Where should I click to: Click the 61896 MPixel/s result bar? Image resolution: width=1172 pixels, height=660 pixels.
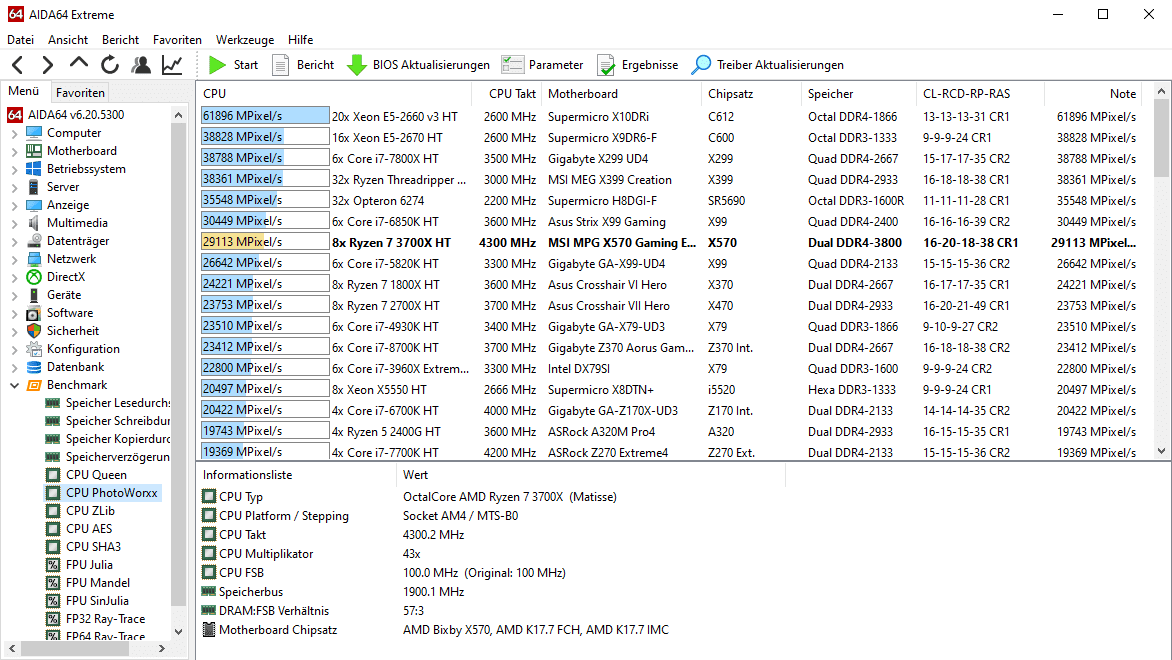click(265, 116)
